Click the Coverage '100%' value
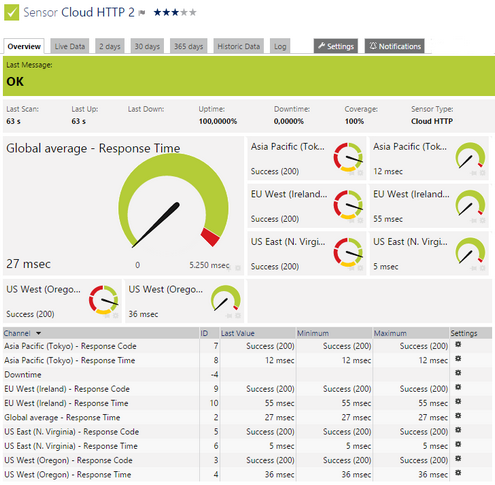495x485 pixels. tap(354, 121)
